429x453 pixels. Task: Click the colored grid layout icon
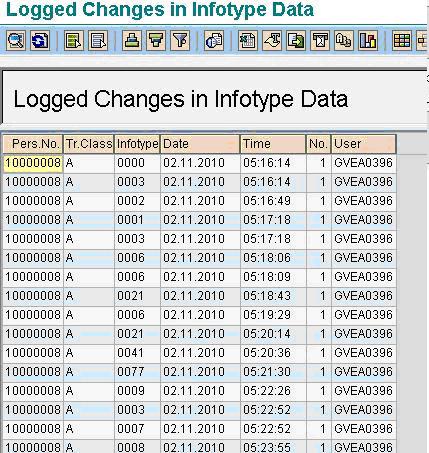pyautogui.click(x=402, y=41)
